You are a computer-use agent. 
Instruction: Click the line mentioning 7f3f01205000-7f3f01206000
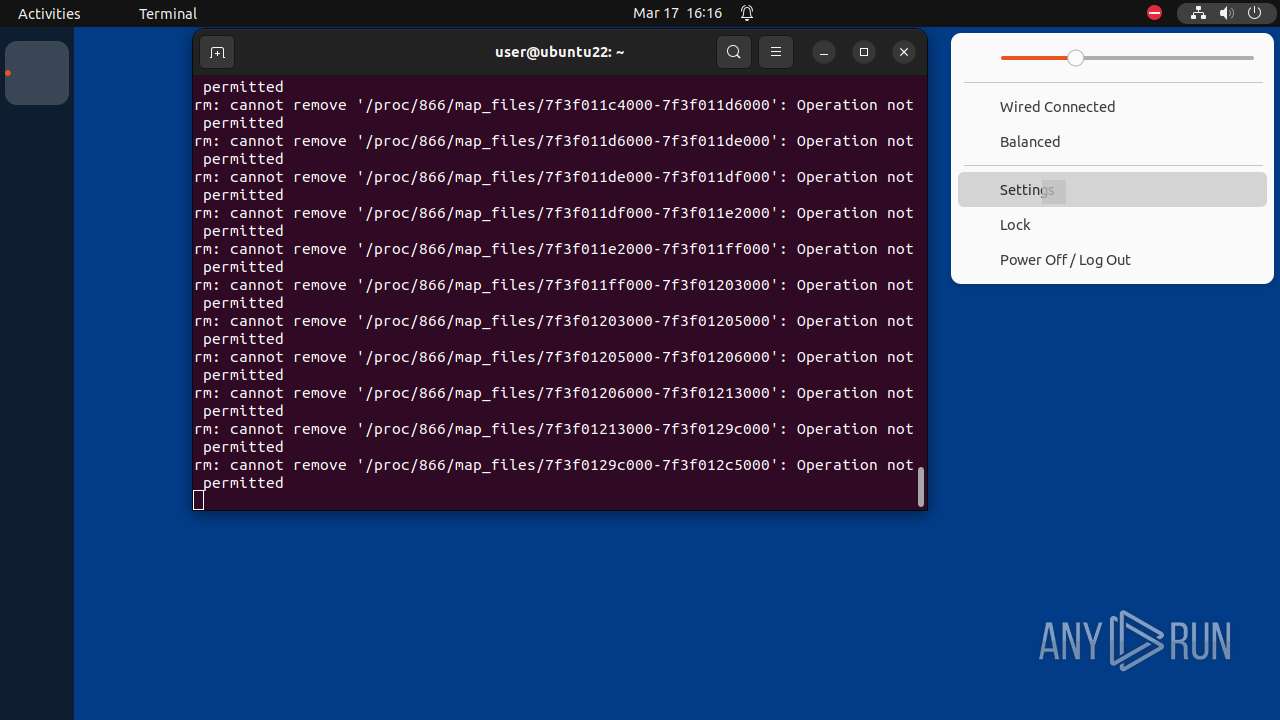click(x=554, y=357)
